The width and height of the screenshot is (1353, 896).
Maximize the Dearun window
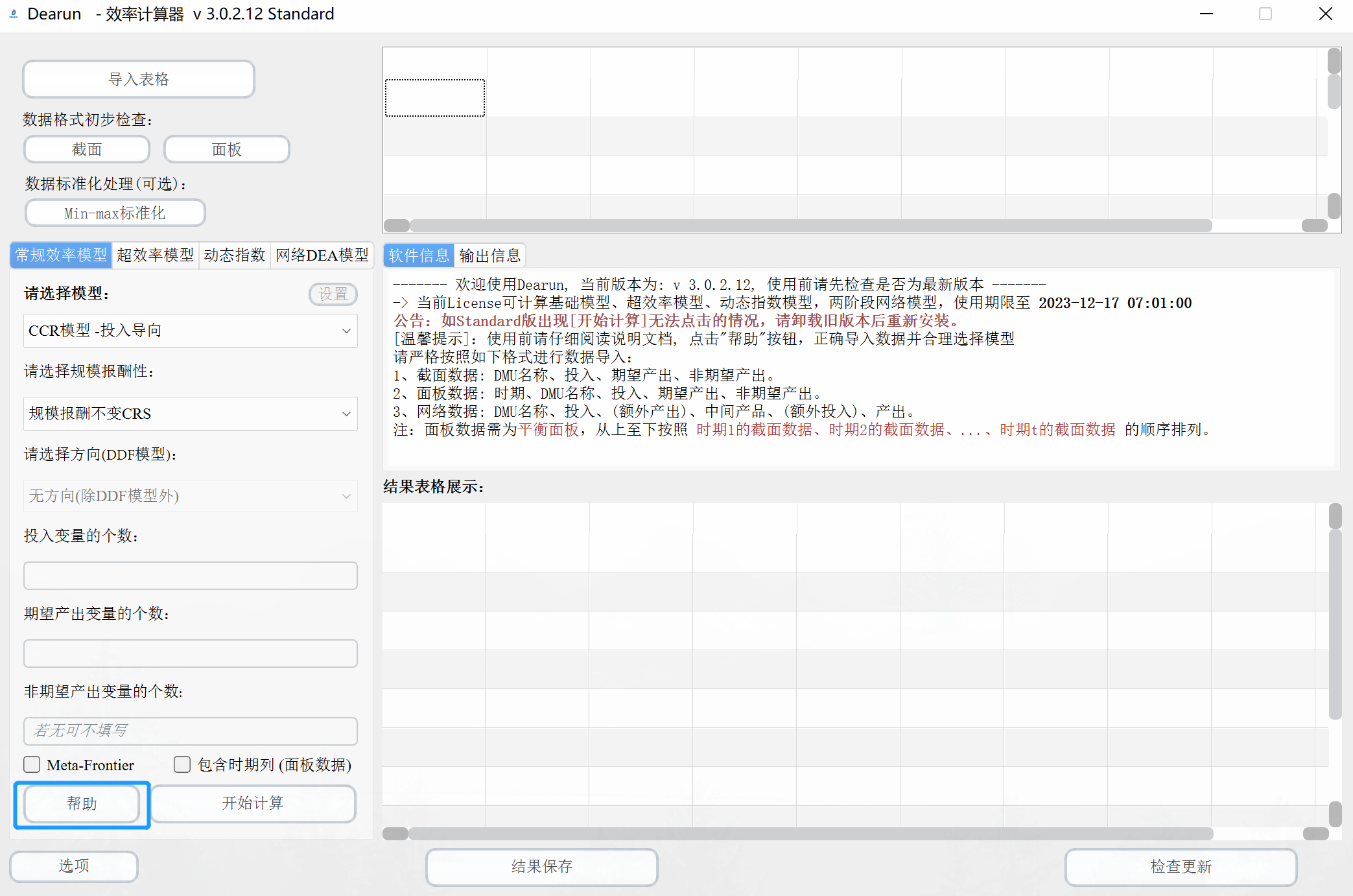[x=1265, y=14]
